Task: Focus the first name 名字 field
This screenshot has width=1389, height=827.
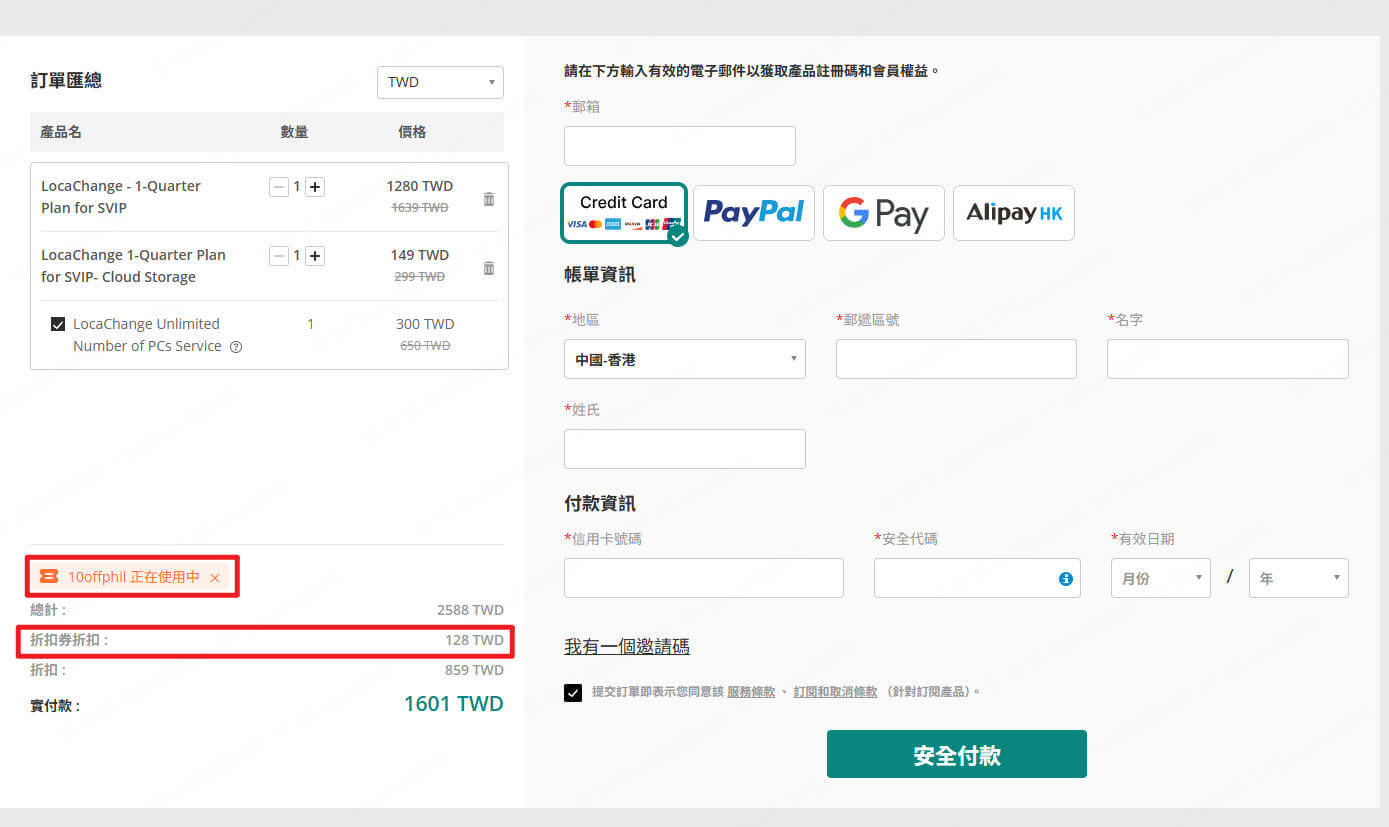Action: click(x=1228, y=359)
